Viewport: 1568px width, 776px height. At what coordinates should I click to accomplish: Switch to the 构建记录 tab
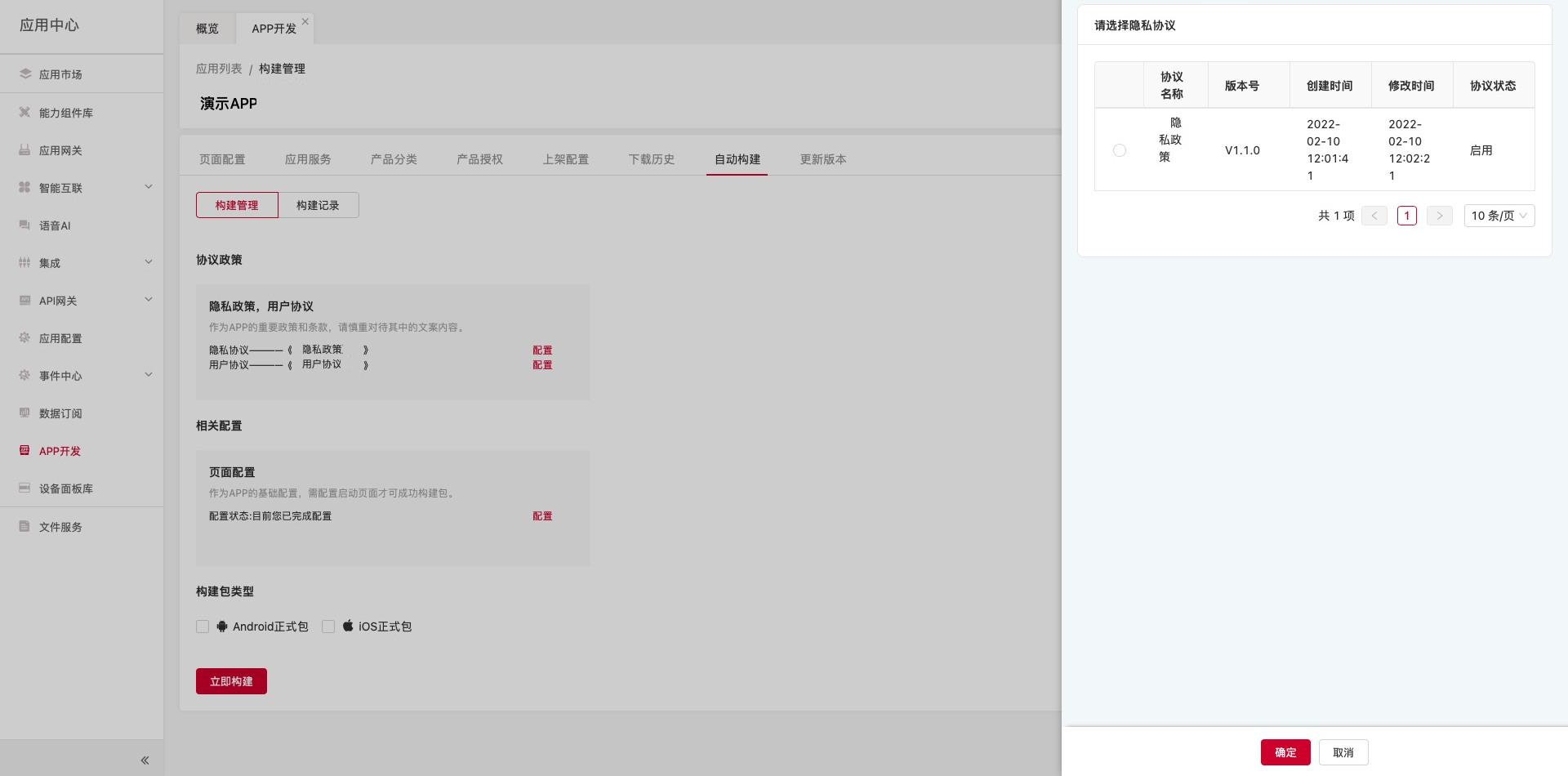point(318,205)
